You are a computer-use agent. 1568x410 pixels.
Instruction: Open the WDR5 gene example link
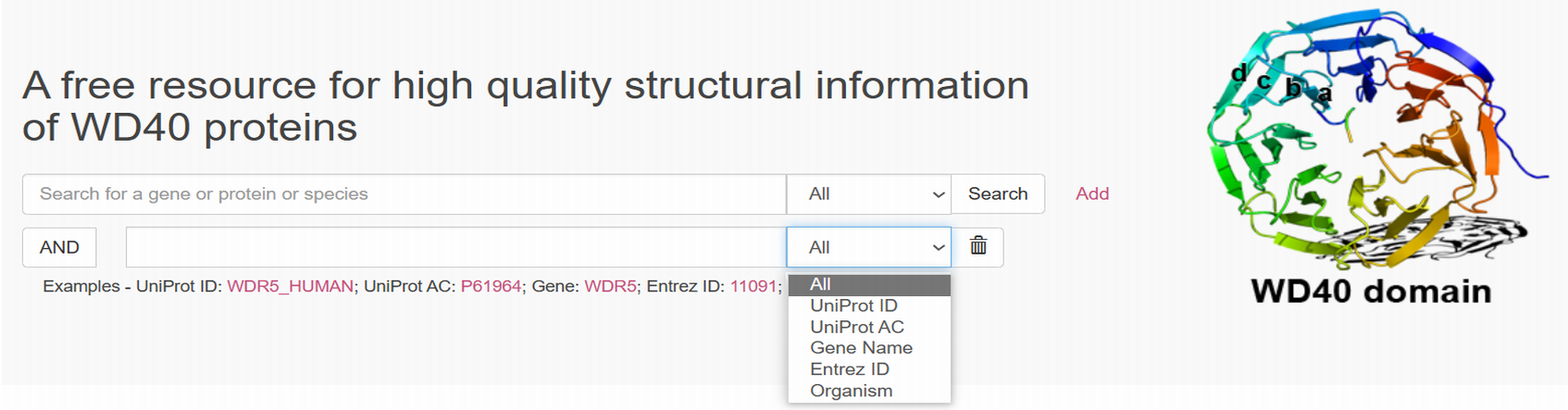[611, 287]
